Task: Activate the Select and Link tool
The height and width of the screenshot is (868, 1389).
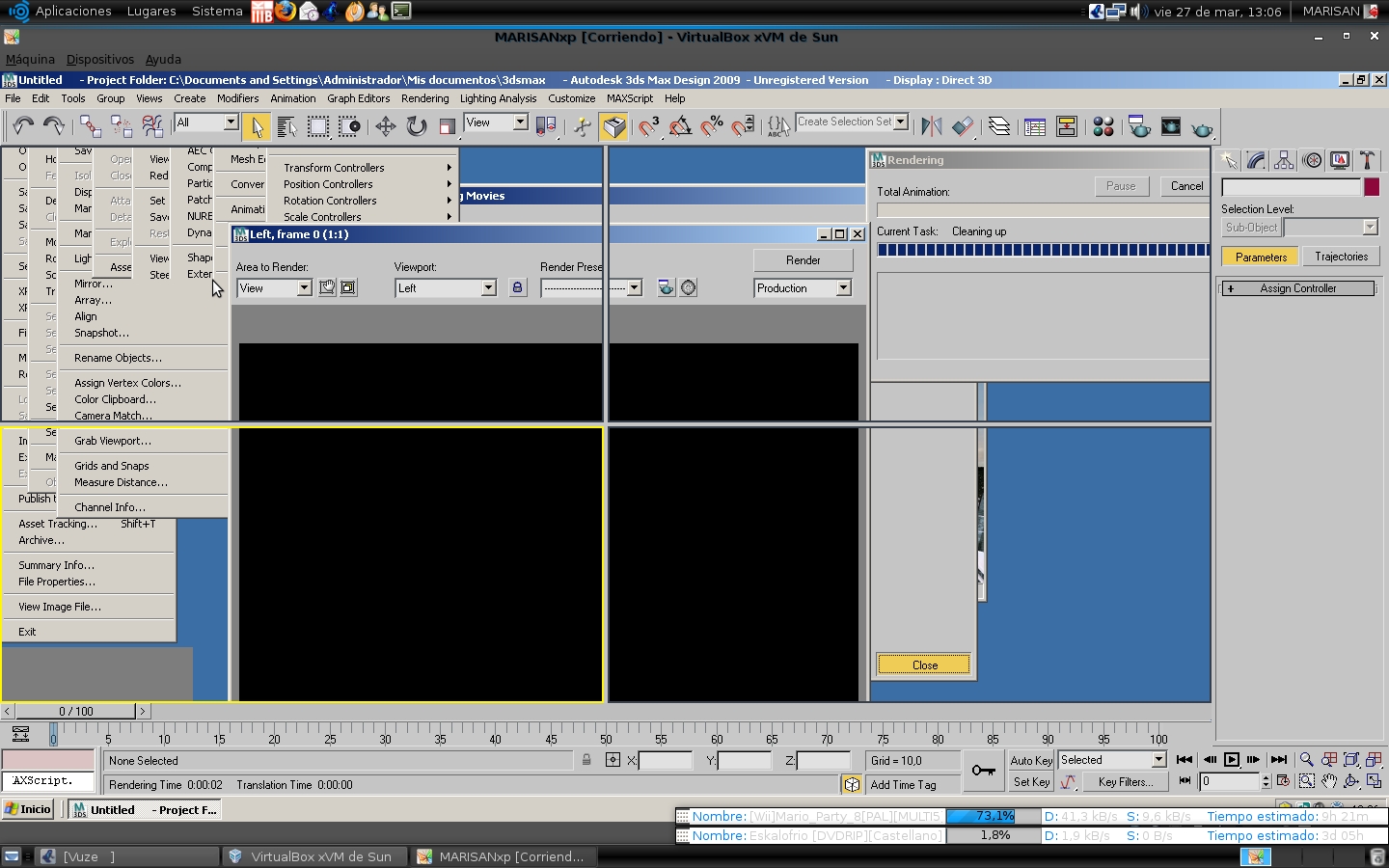Action: pos(91,126)
